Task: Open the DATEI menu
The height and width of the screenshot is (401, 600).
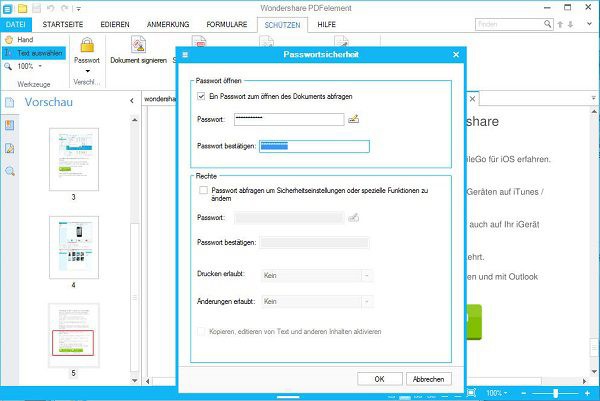Action: tap(16, 24)
